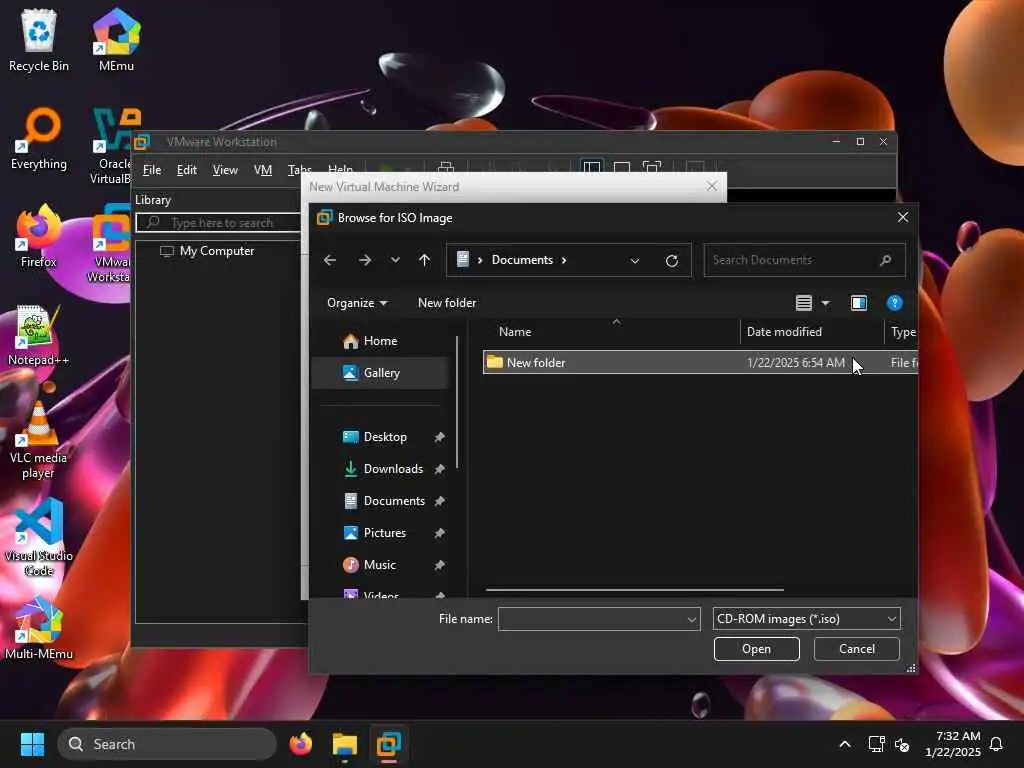Click New folder in the toolbar
The image size is (1024, 768).
[447, 303]
